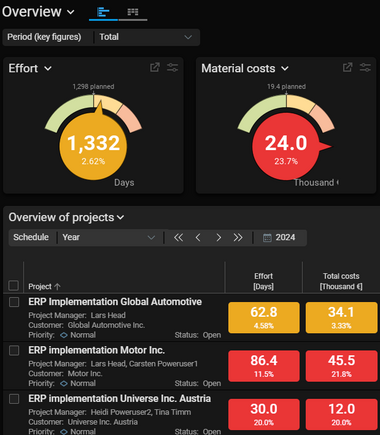Sort by the Project column header
Viewport: 380px width, 435px height.
click(40, 286)
